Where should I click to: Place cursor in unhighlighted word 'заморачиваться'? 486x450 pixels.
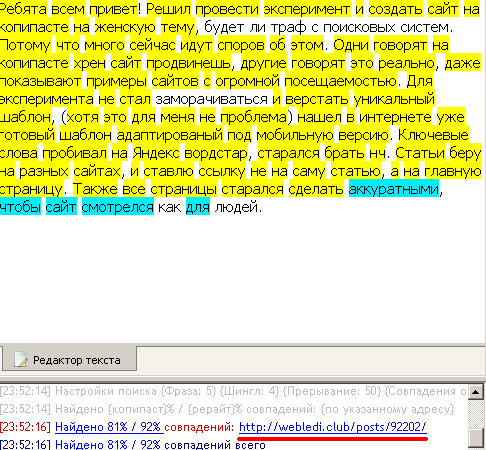click(x=212, y=99)
